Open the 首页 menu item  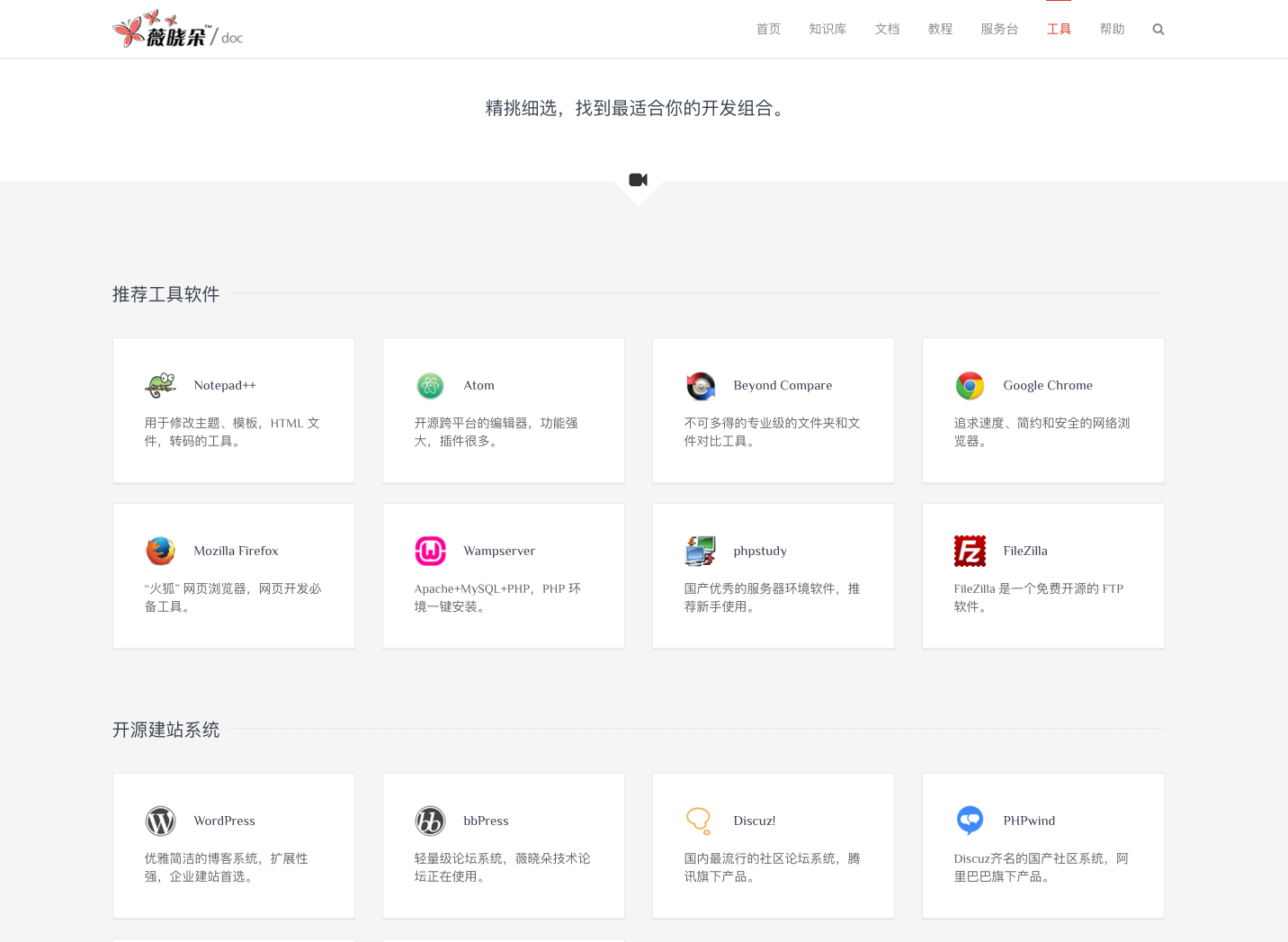pos(768,29)
